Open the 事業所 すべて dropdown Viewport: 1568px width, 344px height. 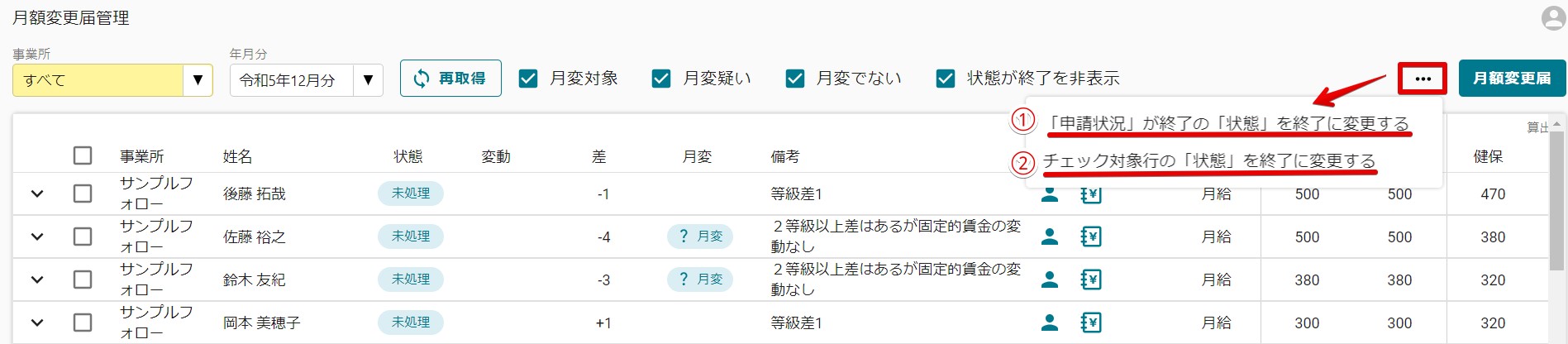click(x=112, y=80)
